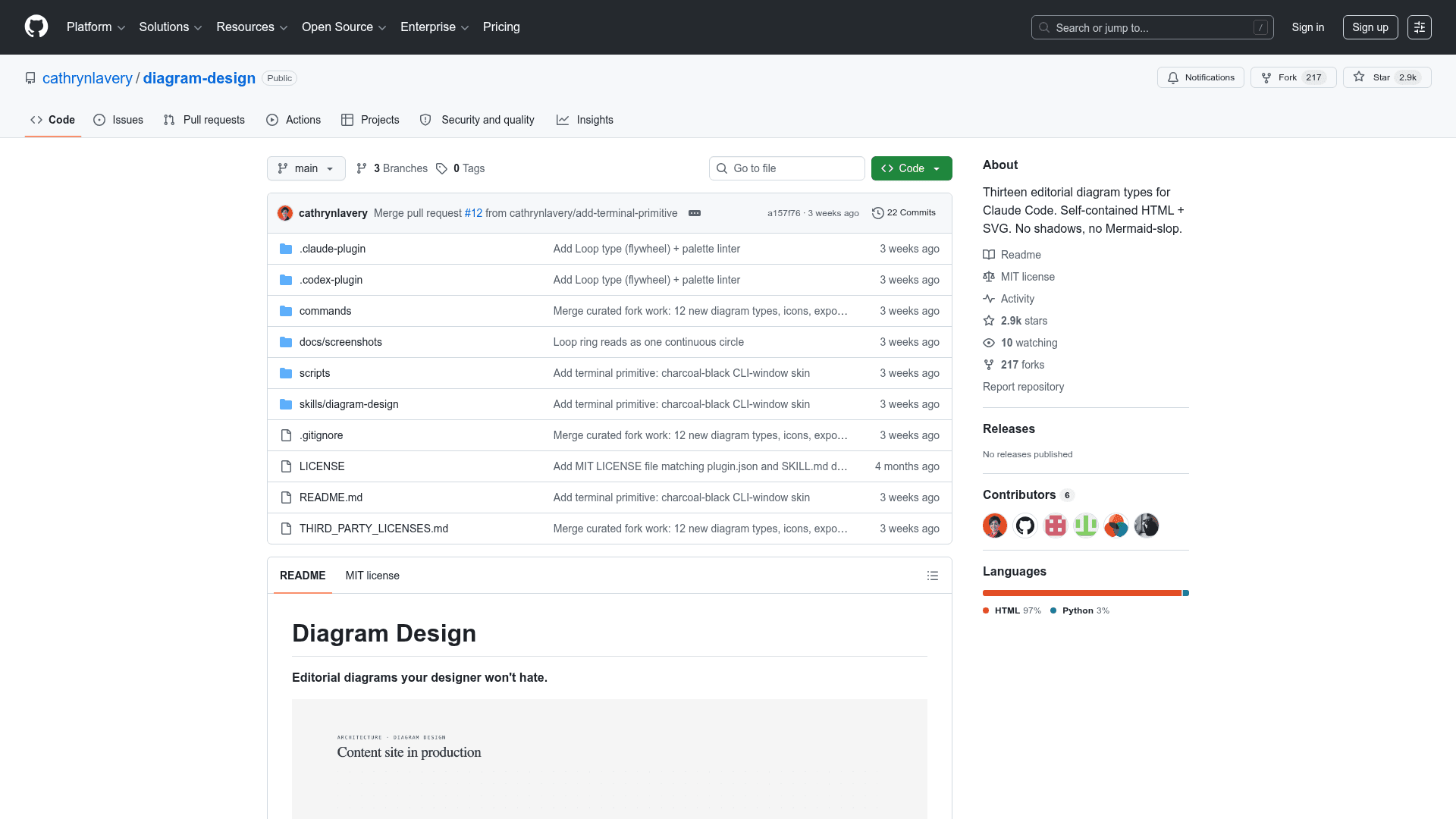Click Python 3% language link

coord(1080,610)
